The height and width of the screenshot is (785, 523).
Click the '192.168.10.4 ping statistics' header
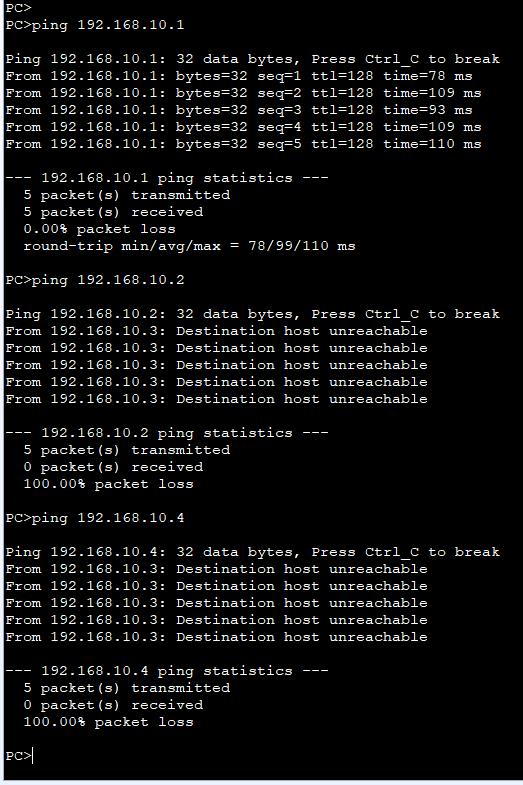[167, 671]
